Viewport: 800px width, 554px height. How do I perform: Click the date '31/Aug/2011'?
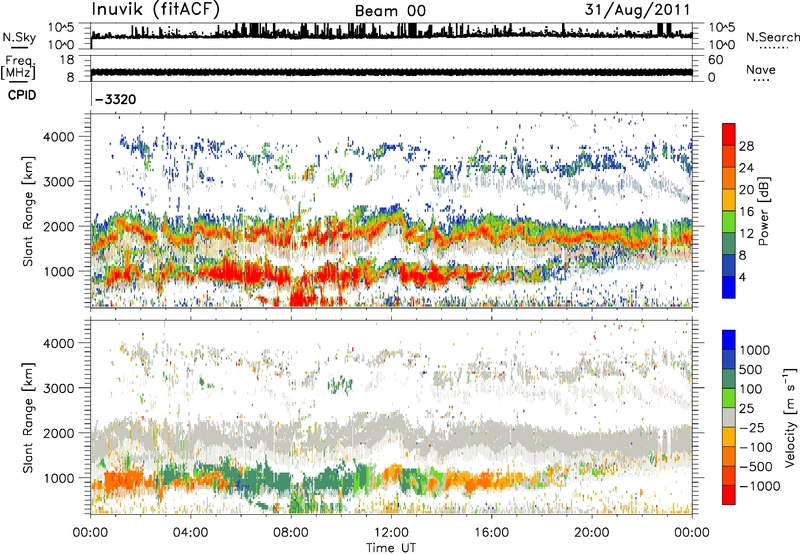[637, 9]
